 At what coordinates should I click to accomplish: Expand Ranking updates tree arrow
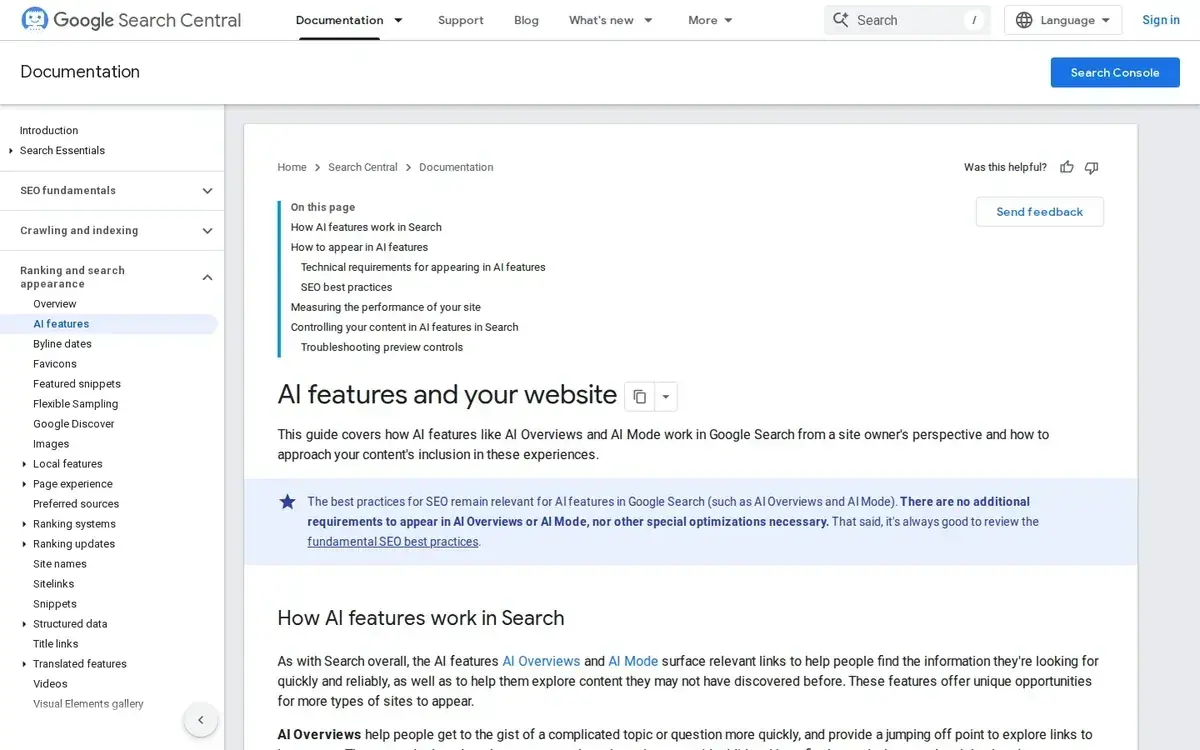pos(24,544)
